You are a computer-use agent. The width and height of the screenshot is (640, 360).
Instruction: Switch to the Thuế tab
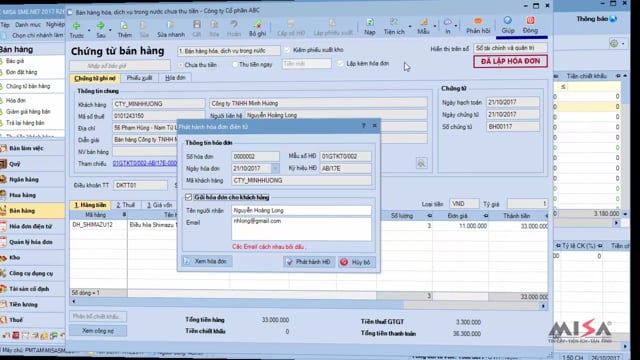(125, 205)
